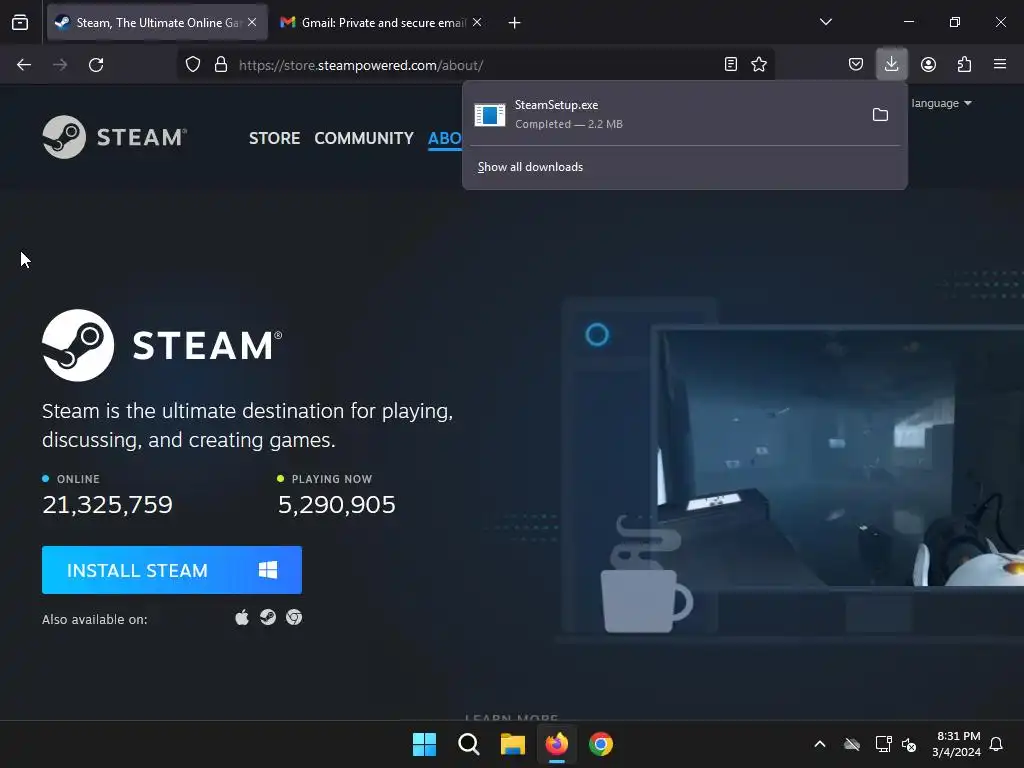List all tabs dropdown chevron
The width and height of the screenshot is (1024, 768).
point(826,22)
